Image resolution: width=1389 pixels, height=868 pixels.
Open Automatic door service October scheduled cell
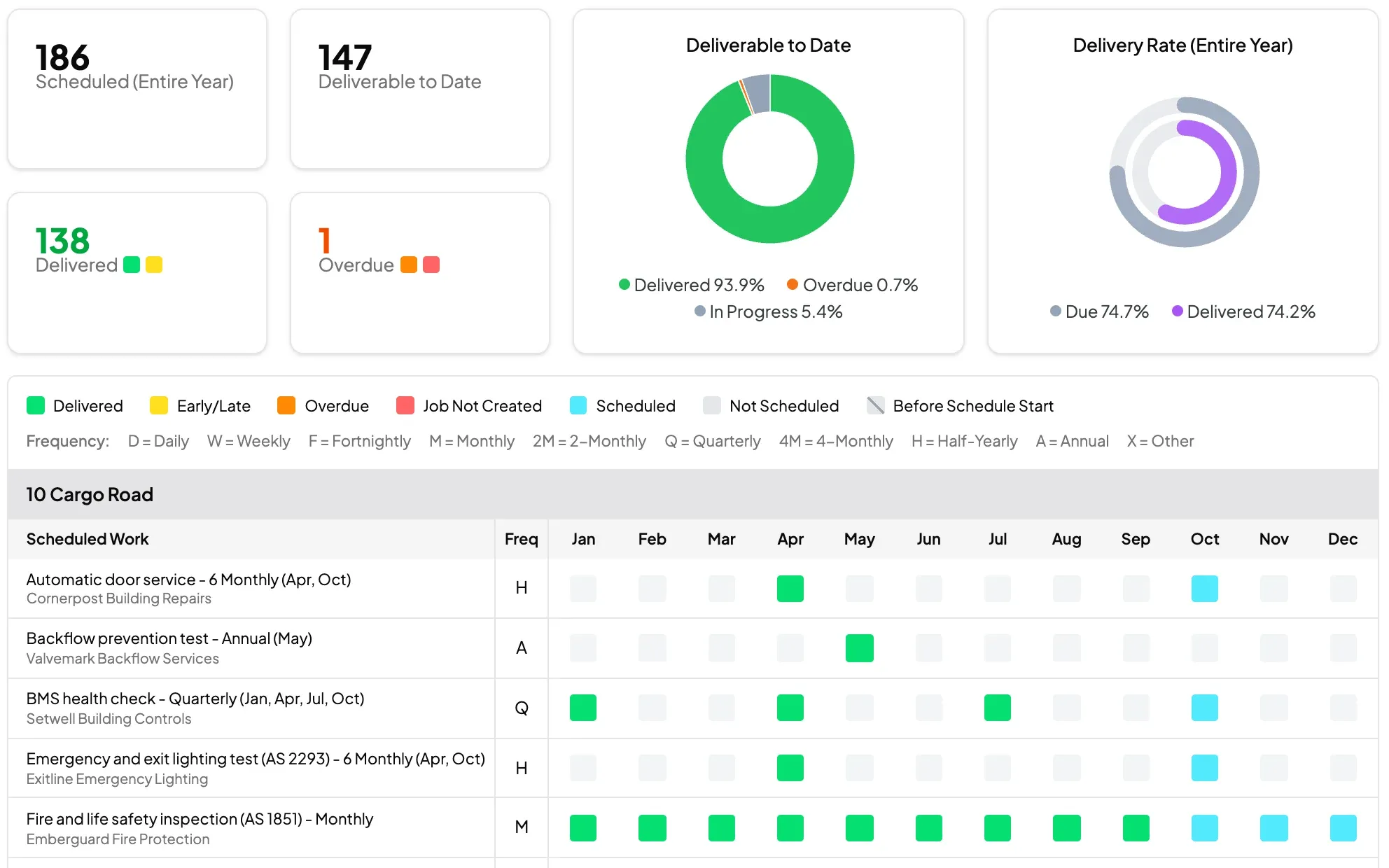pyautogui.click(x=1205, y=589)
